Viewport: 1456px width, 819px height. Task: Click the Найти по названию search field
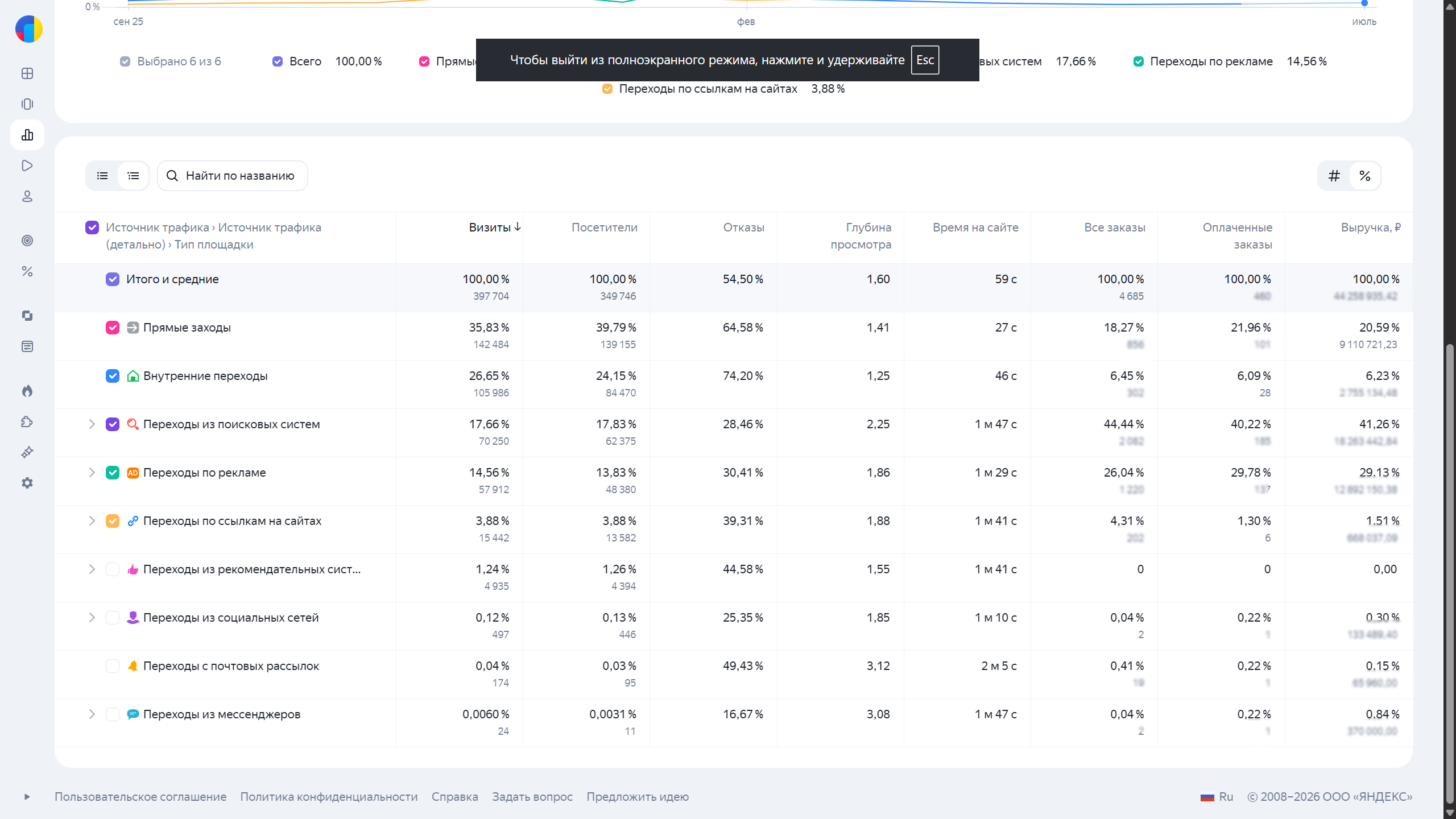tap(233, 176)
